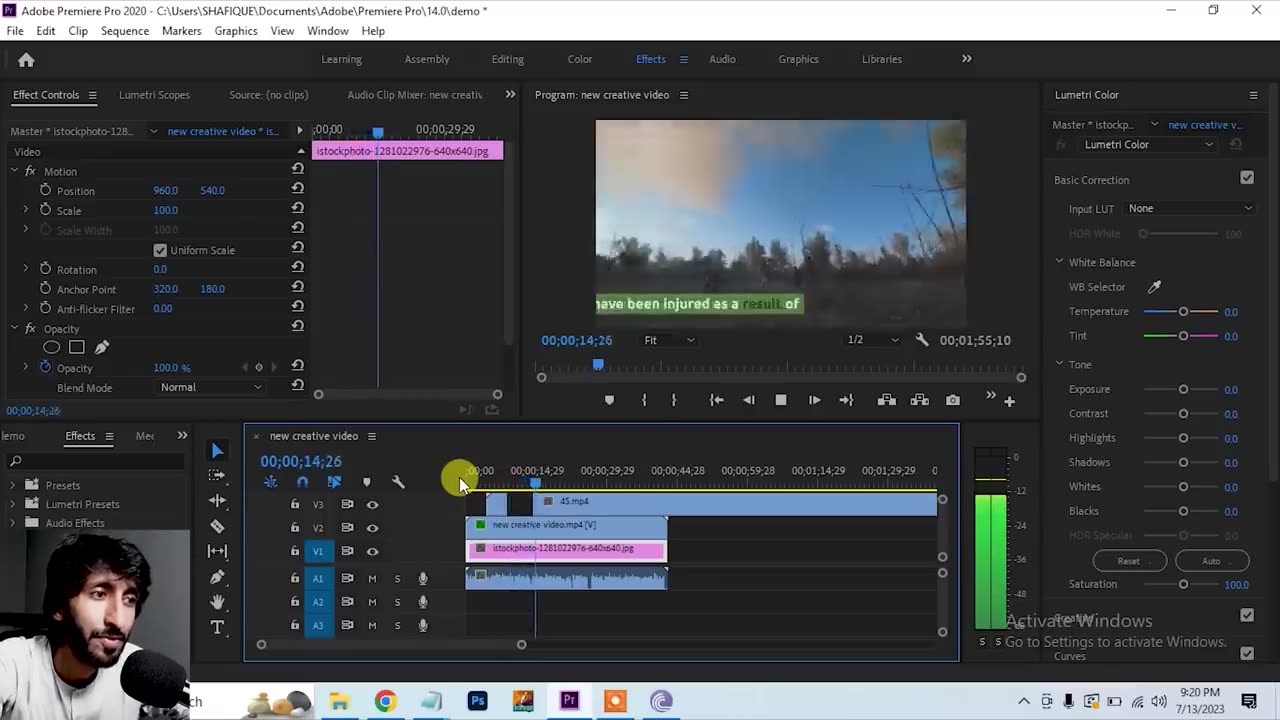Add marker in timeline header

click(366, 482)
